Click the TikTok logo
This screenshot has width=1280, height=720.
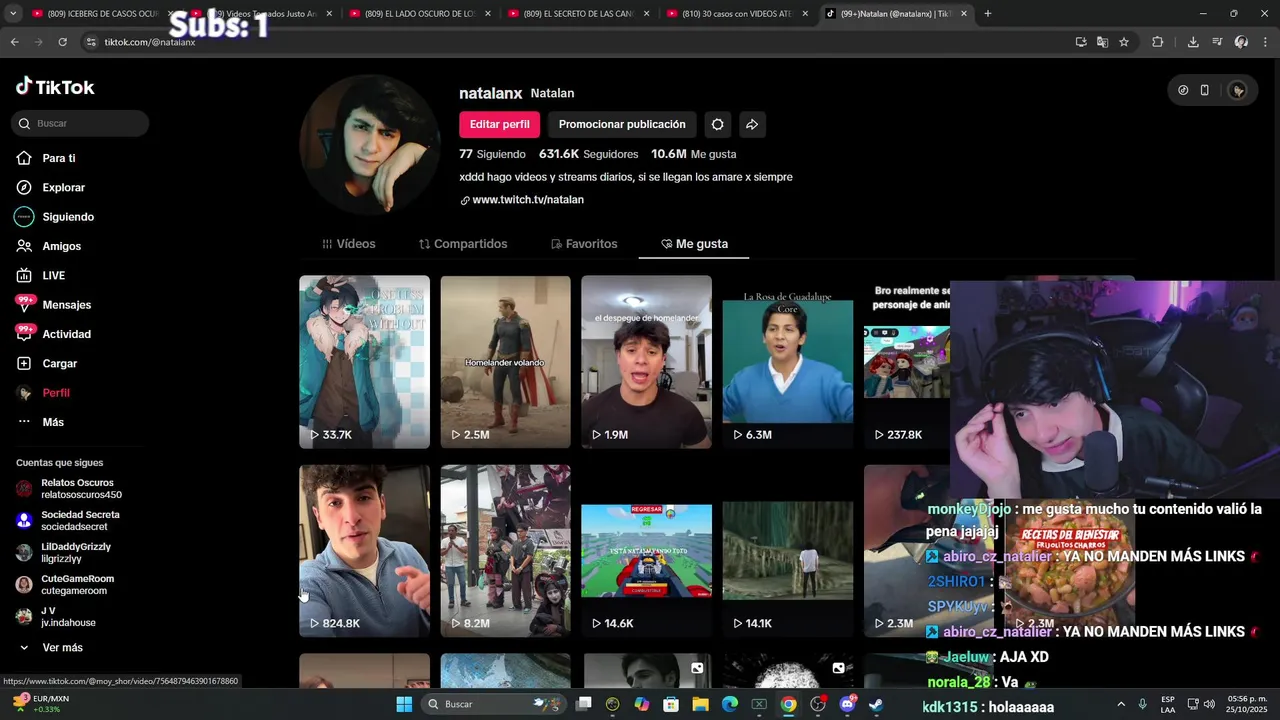55,87
